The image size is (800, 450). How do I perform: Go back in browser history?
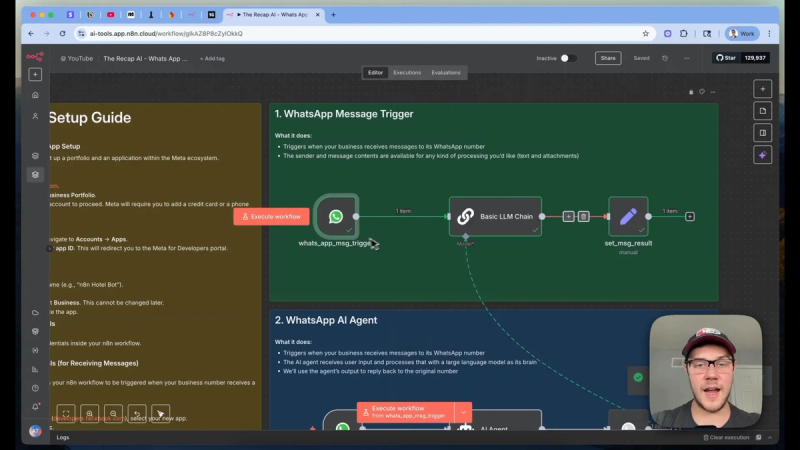click(31, 34)
